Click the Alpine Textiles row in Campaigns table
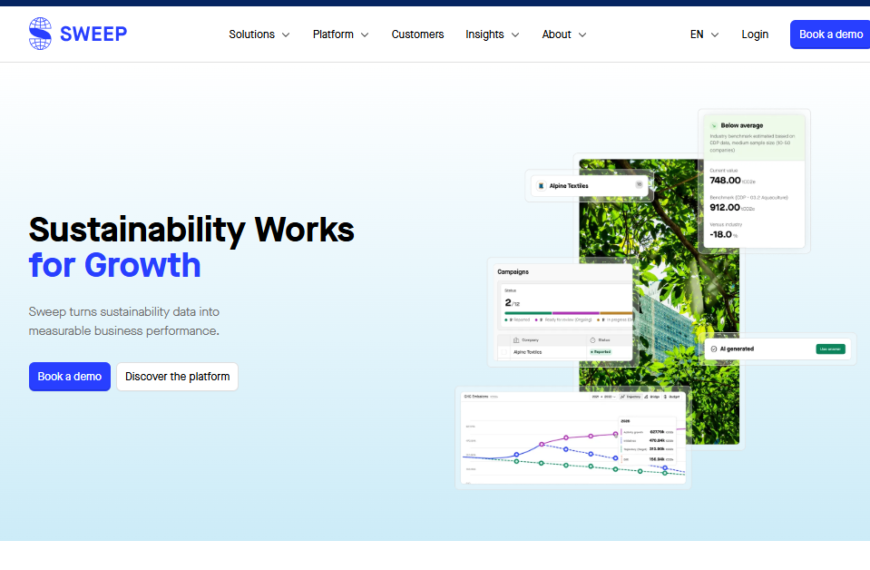Viewport: 870px width, 570px height. tap(565, 352)
